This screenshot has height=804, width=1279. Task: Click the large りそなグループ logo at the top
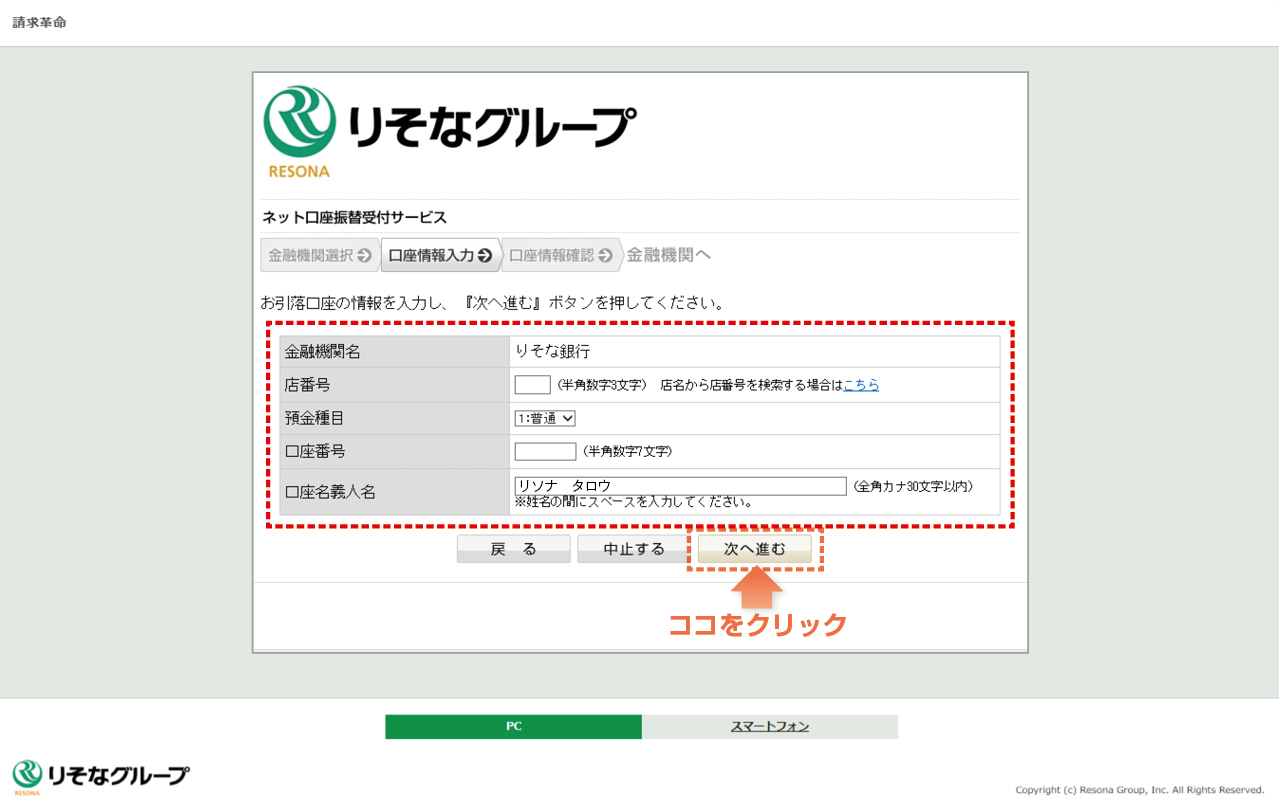click(x=449, y=132)
